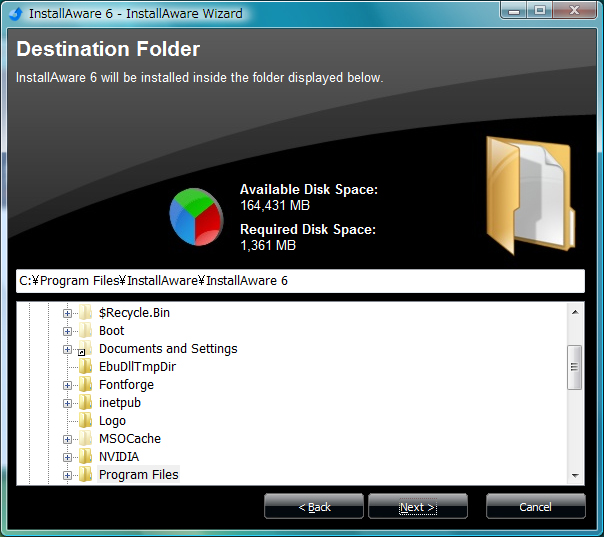
Task: Click the 1,361 MB required space value
Action: click(268, 245)
